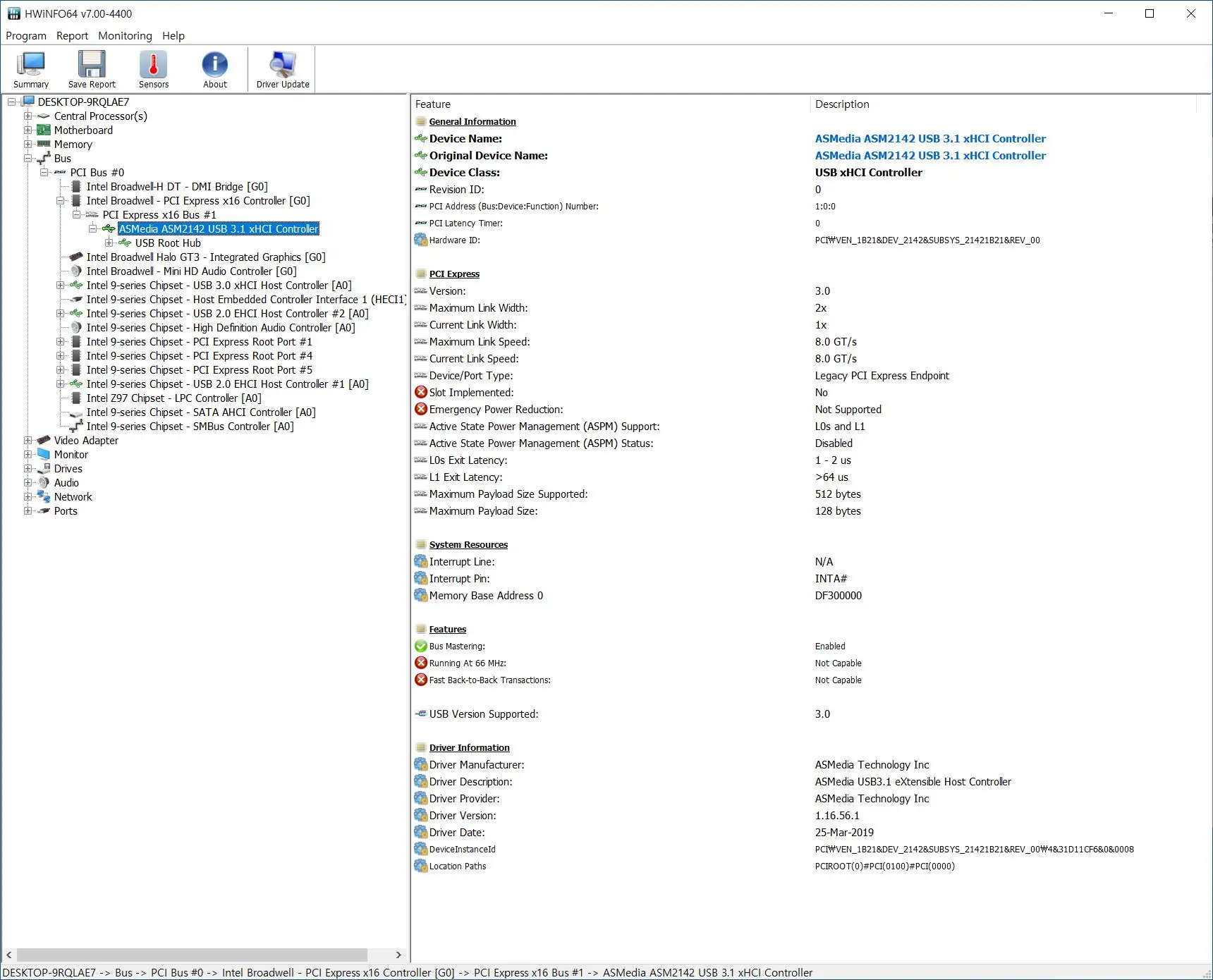Click the Device Name ASMedia link value

[930, 138]
